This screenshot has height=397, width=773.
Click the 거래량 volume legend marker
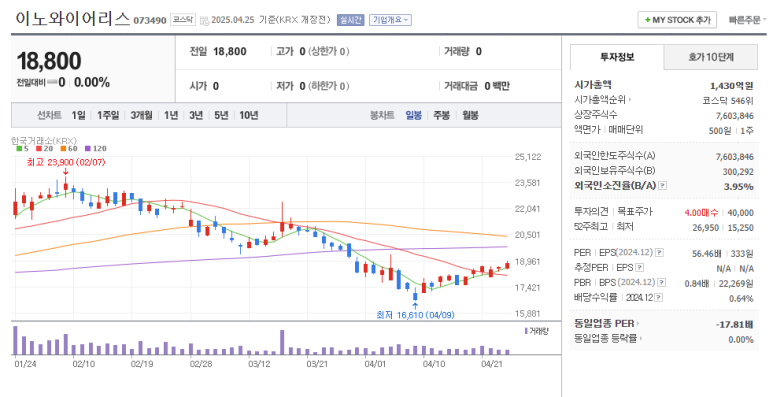click(x=526, y=331)
